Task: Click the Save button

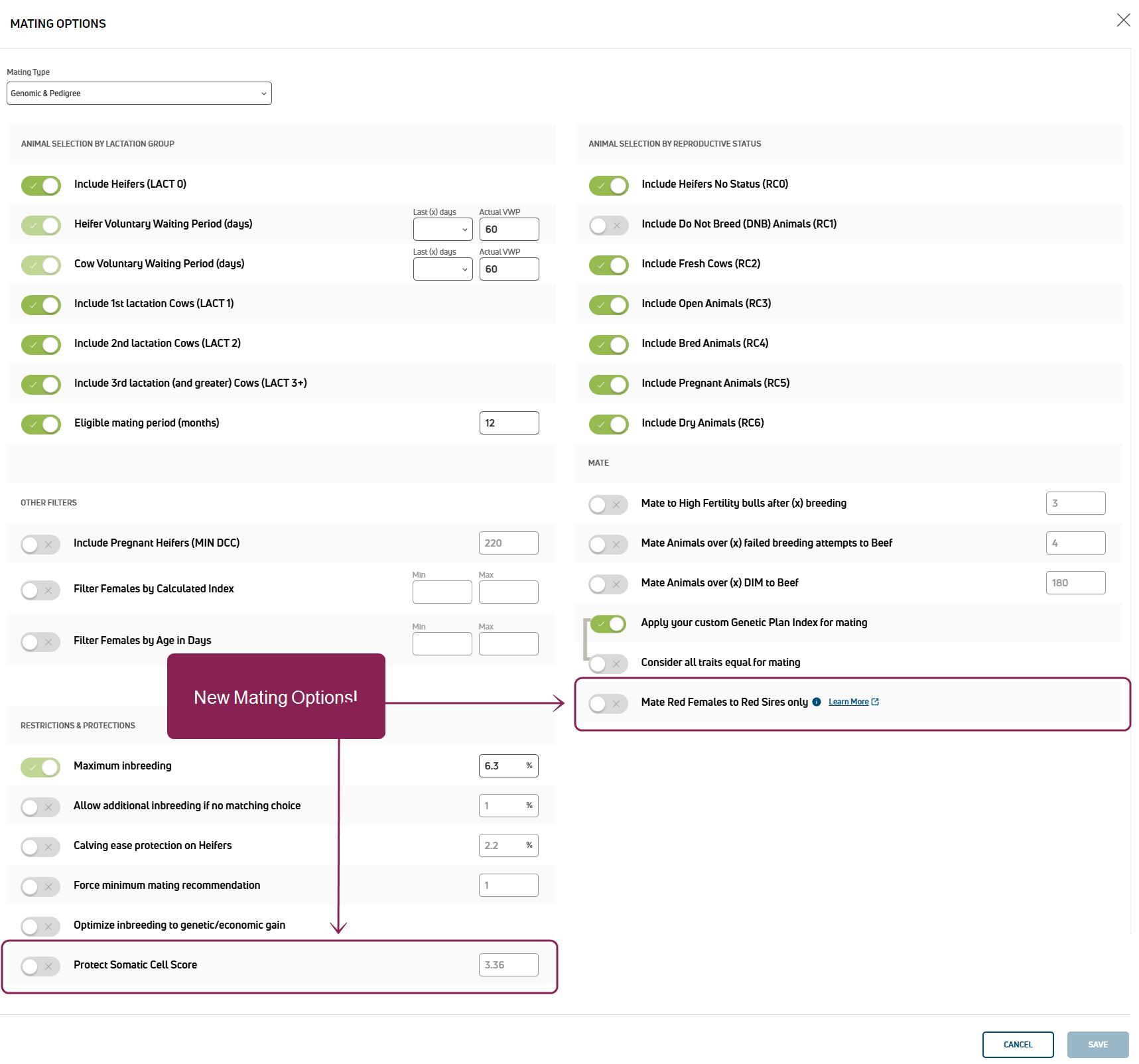Action: coord(1097,1045)
